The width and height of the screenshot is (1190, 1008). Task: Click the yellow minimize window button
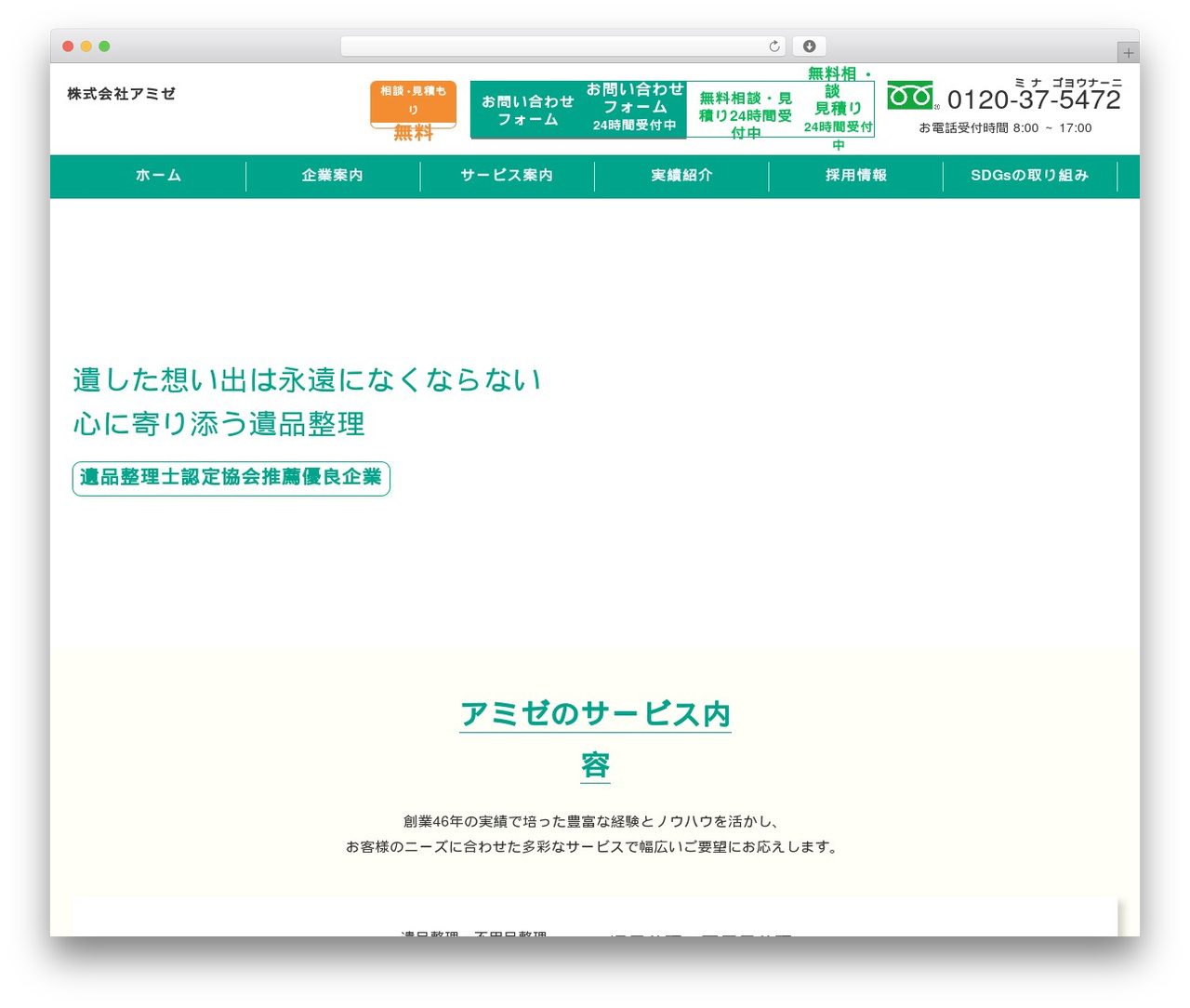point(86,46)
